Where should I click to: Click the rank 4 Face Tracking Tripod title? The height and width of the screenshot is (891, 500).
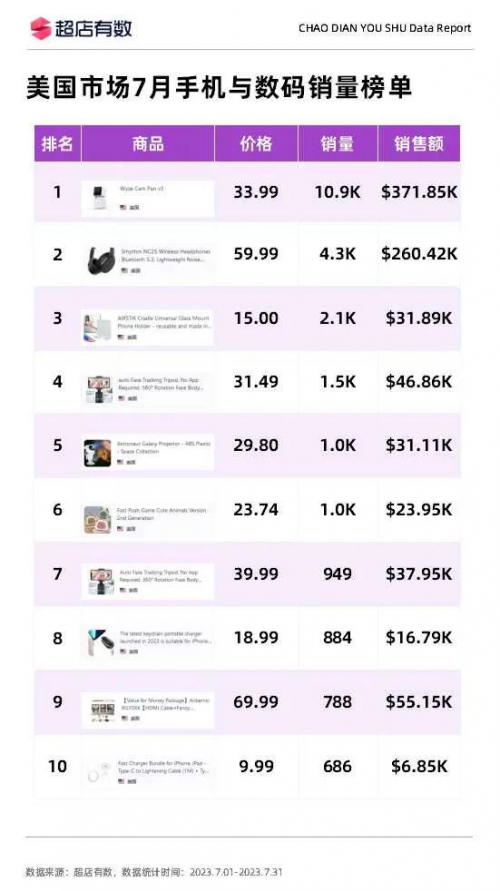click(x=161, y=382)
